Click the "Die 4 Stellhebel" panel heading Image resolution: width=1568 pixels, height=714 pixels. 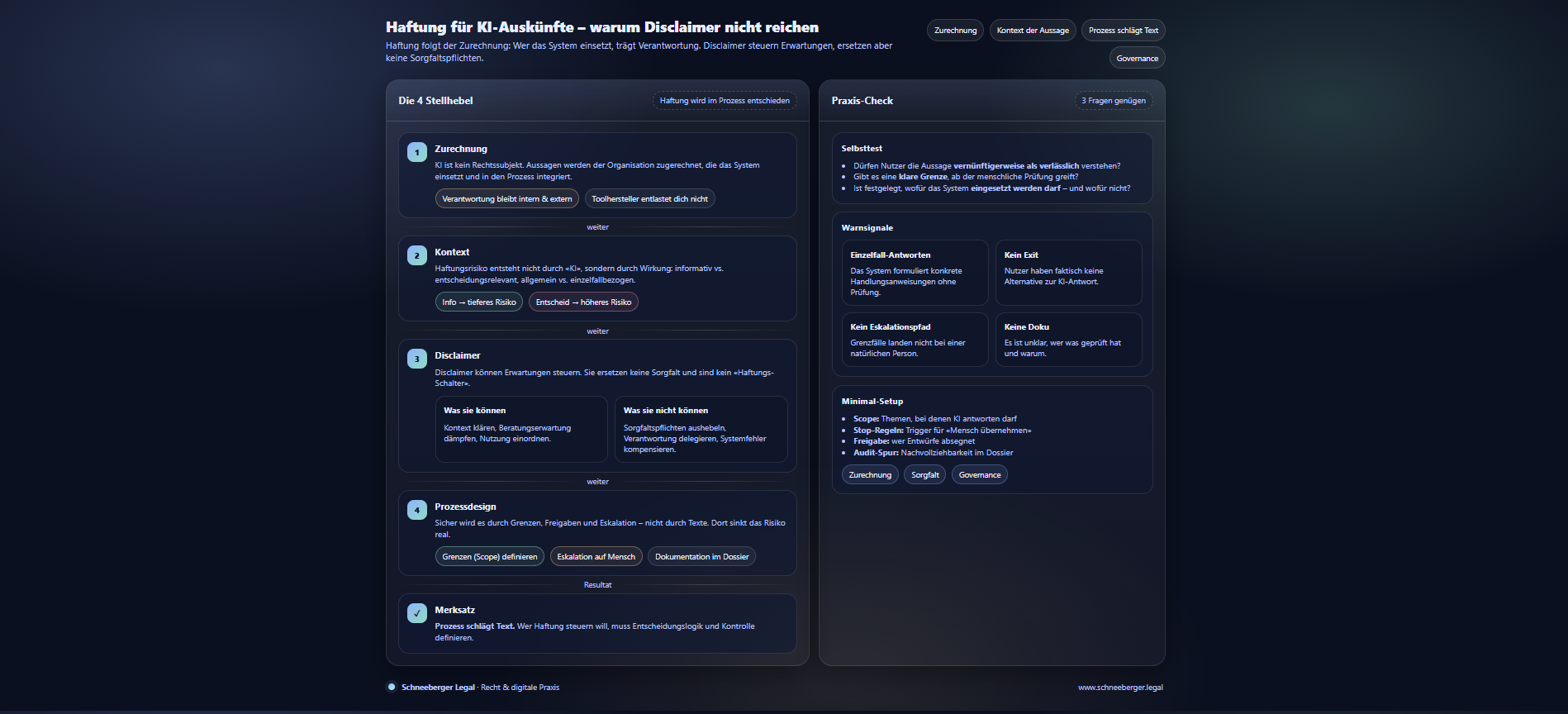coord(435,101)
